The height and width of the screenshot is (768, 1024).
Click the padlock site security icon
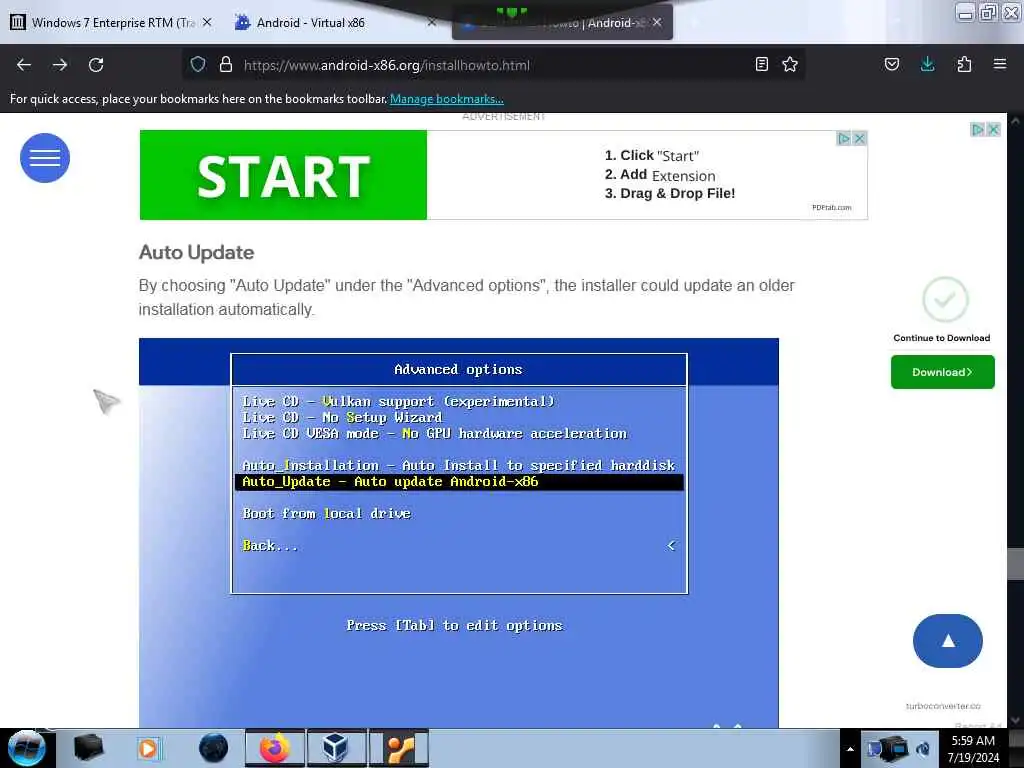(x=226, y=64)
